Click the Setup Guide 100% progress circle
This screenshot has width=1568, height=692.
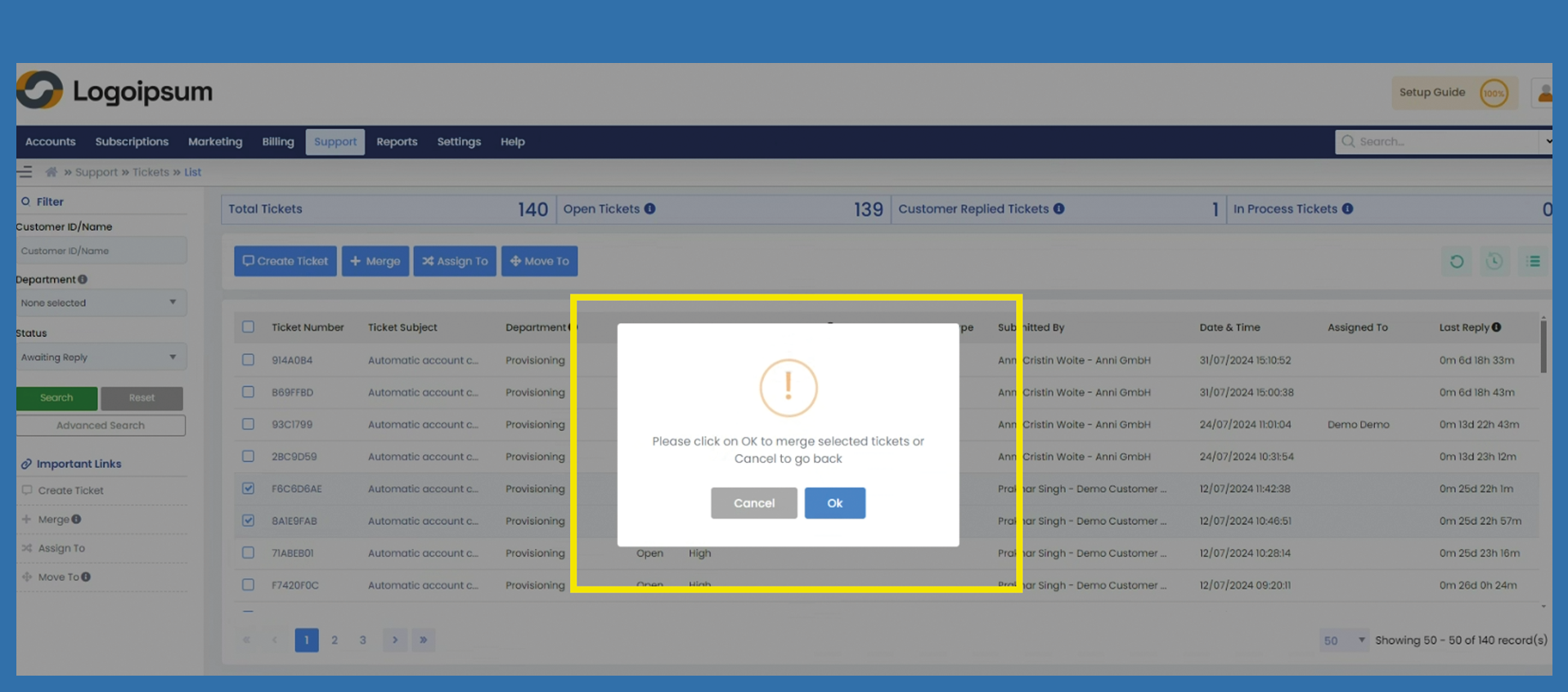1494,93
